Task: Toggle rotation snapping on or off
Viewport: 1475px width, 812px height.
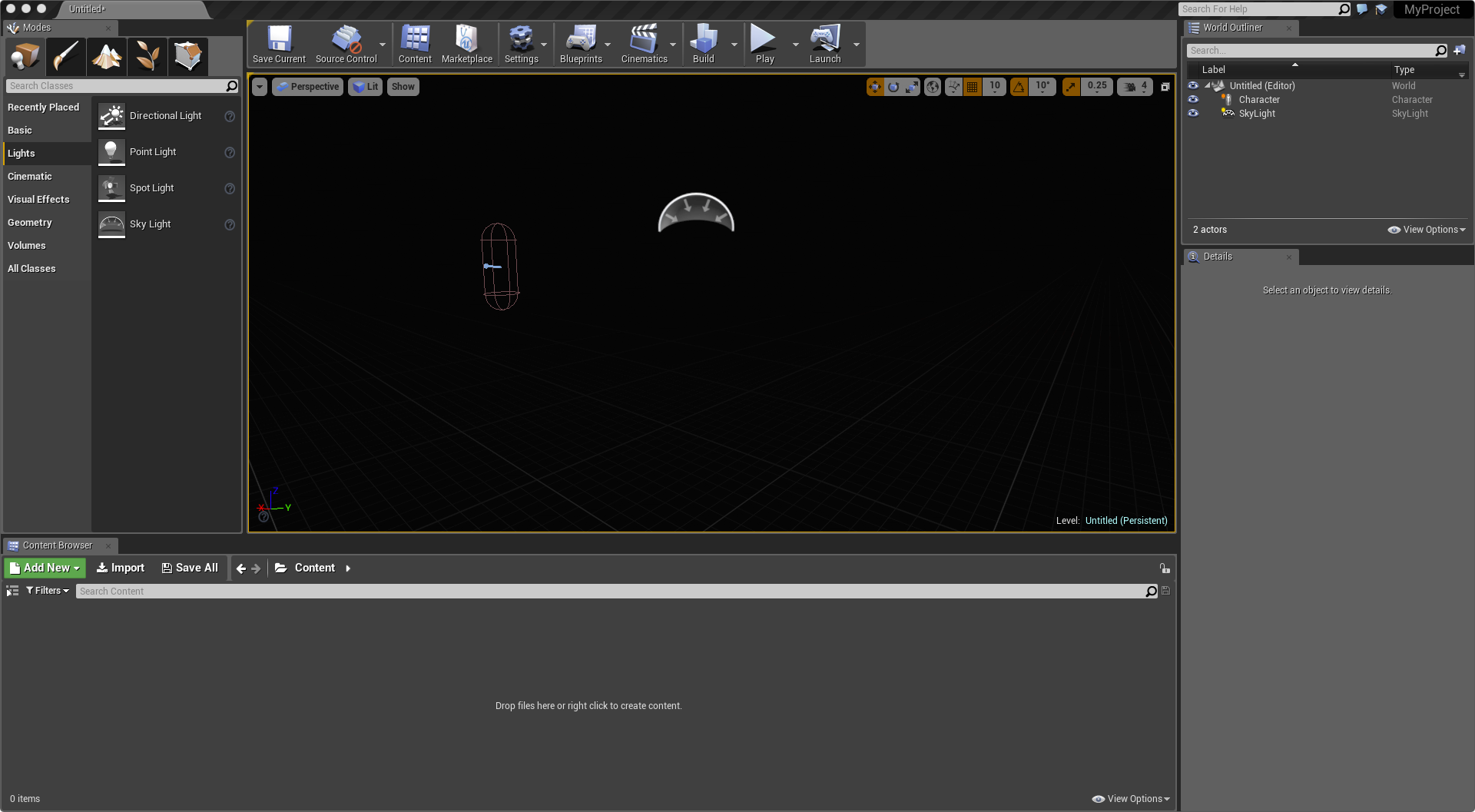Action: pos(1019,87)
